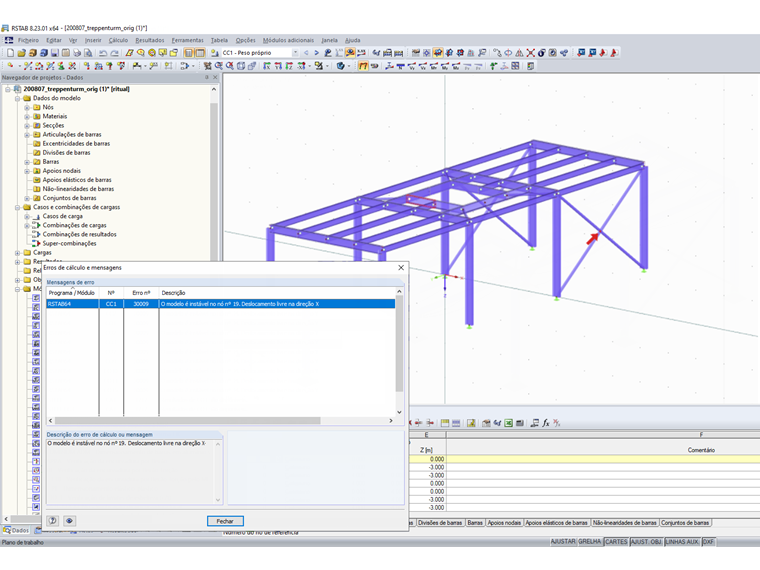The height and width of the screenshot is (570, 760).
Task: Toggle AJUST. OBJ. in status bar
Action: [x=646, y=542]
